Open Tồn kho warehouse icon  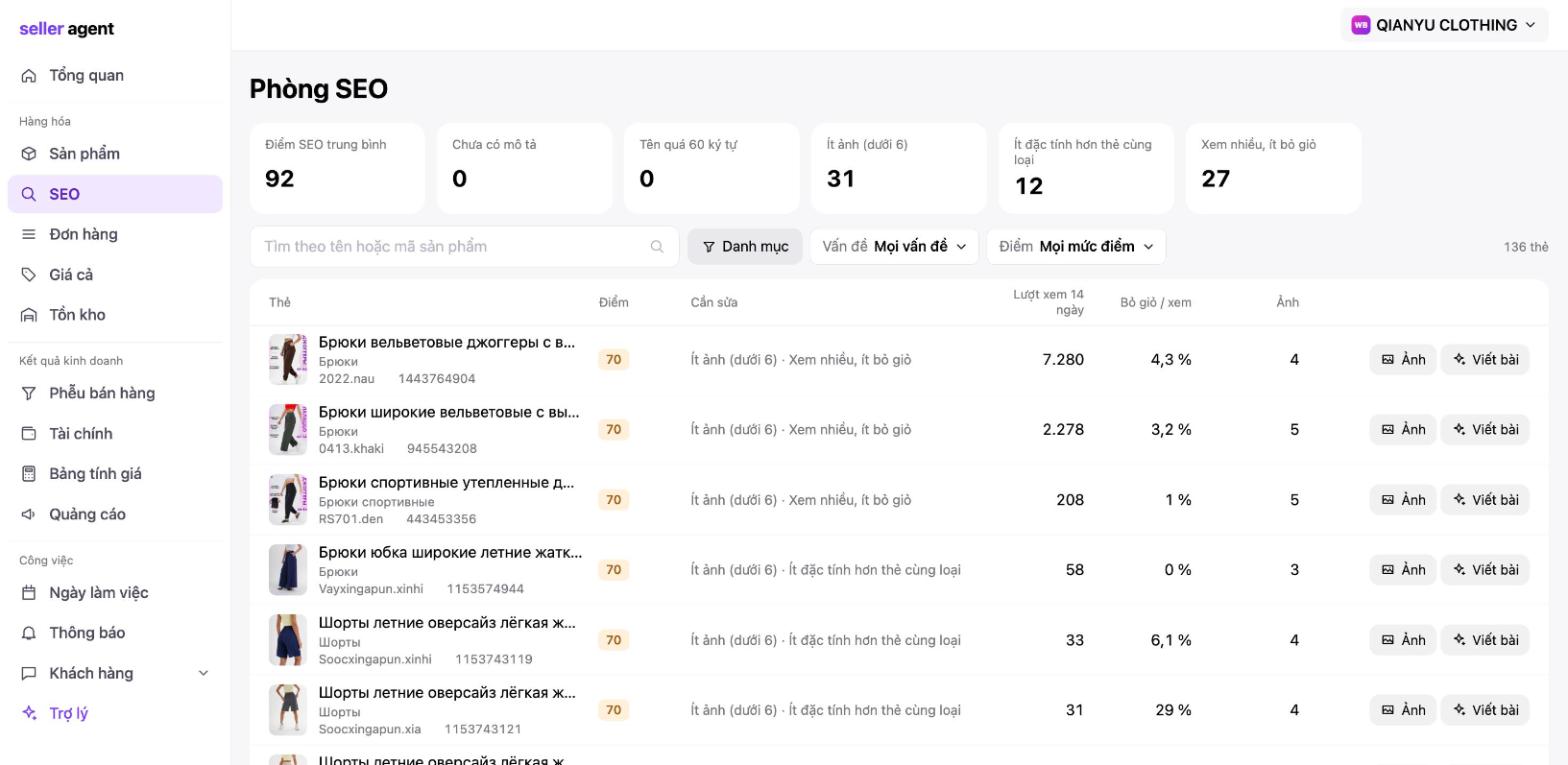click(29, 315)
